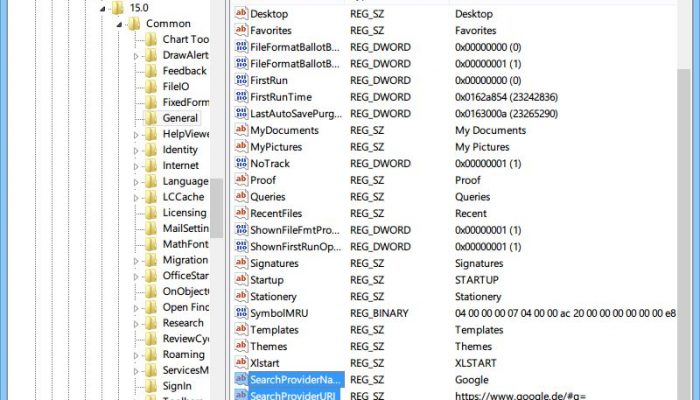
Task: Click the NoTrack DWORD icon
Action: tap(241, 163)
